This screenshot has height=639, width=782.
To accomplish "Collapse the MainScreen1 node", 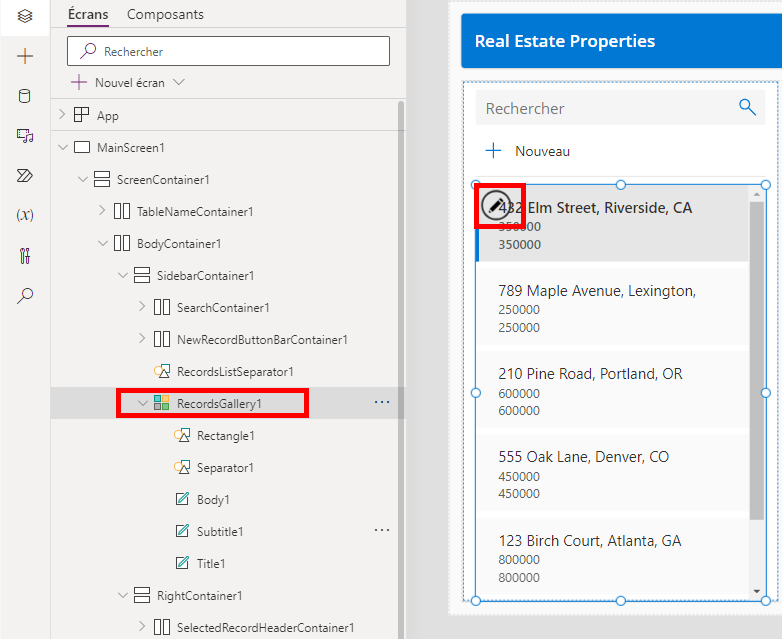I will pos(62,148).
